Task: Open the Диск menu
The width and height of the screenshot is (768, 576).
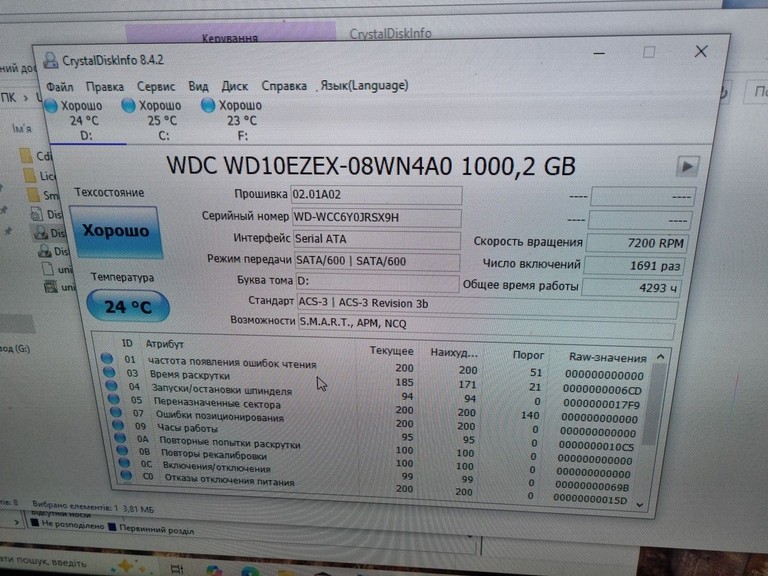Action: tap(235, 86)
